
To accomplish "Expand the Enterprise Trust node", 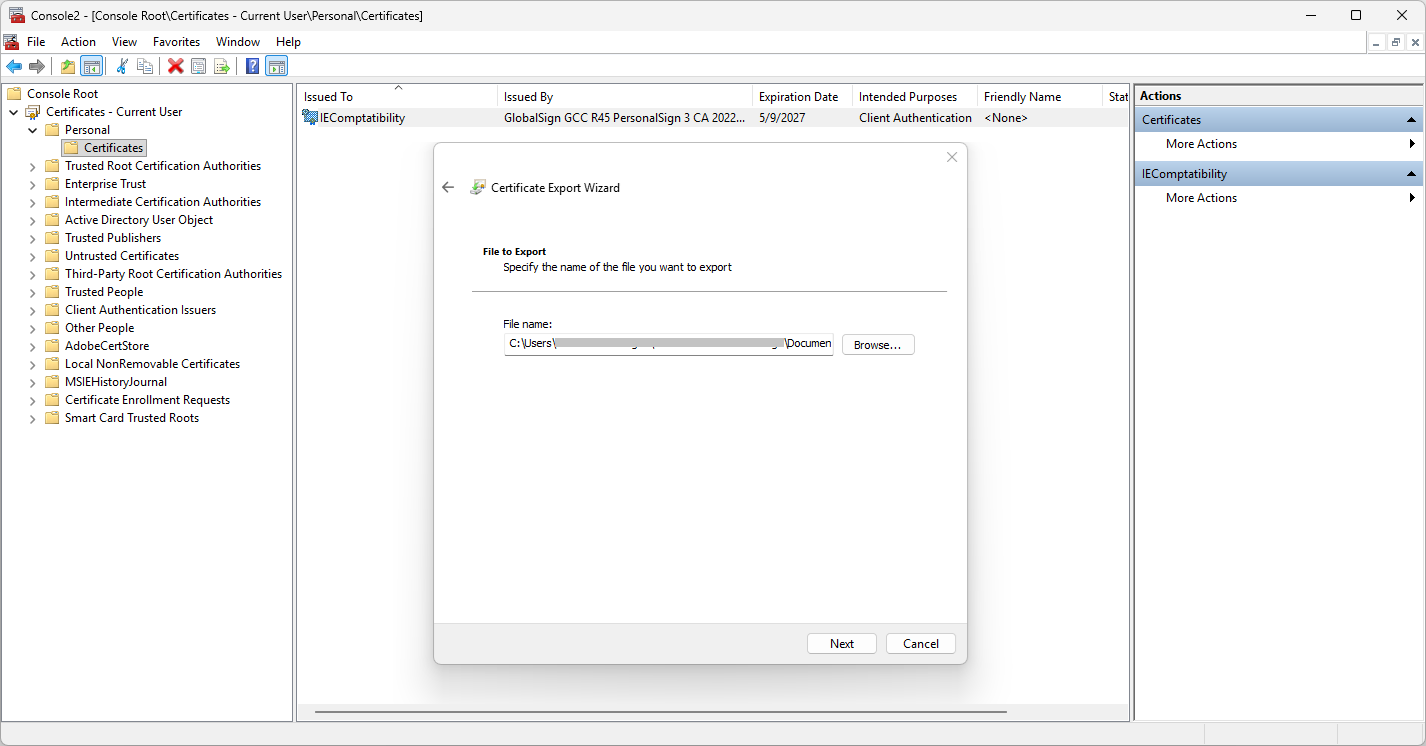I will point(33,184).
